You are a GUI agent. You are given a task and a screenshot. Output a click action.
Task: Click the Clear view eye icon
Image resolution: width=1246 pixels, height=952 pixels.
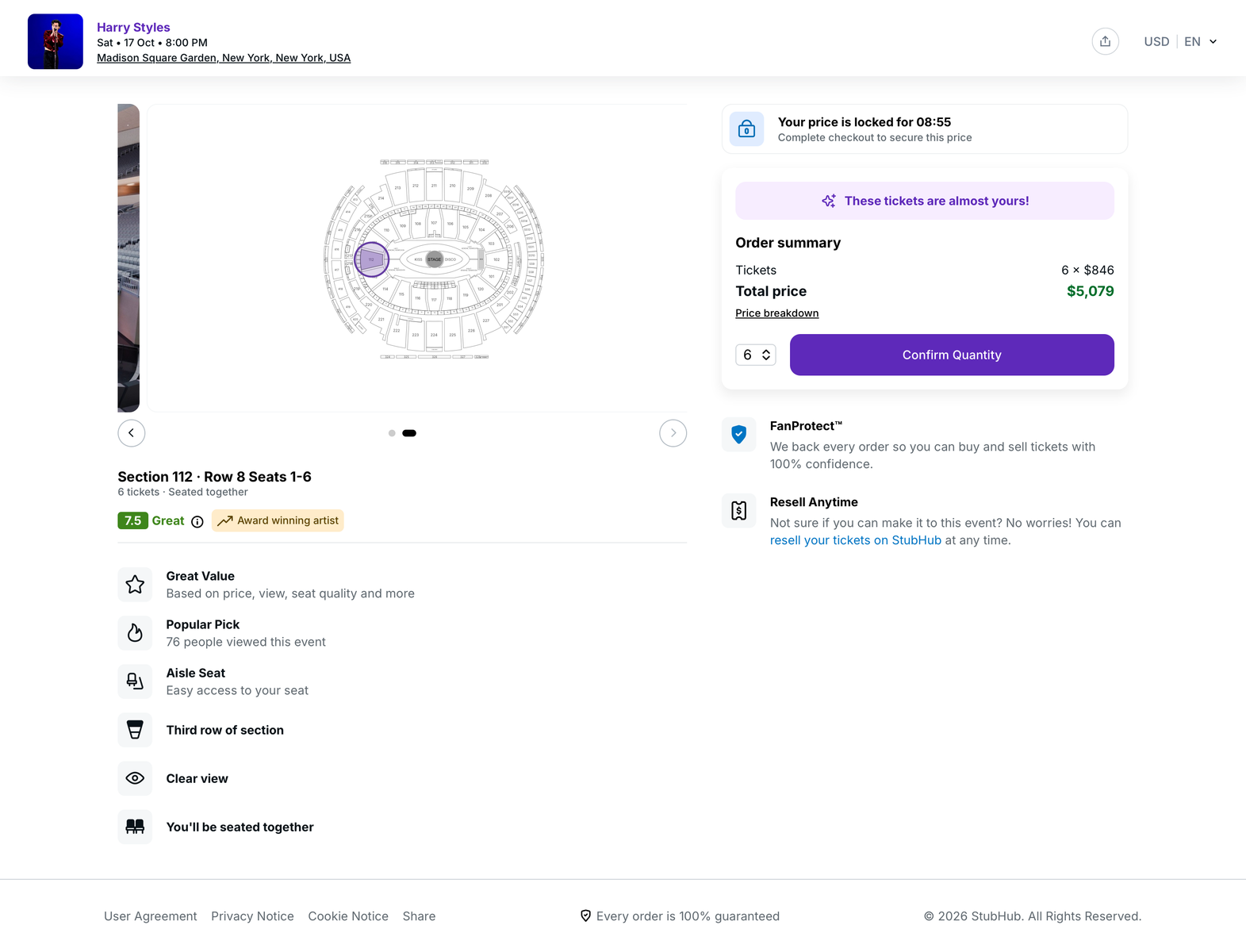pos(135,778)
